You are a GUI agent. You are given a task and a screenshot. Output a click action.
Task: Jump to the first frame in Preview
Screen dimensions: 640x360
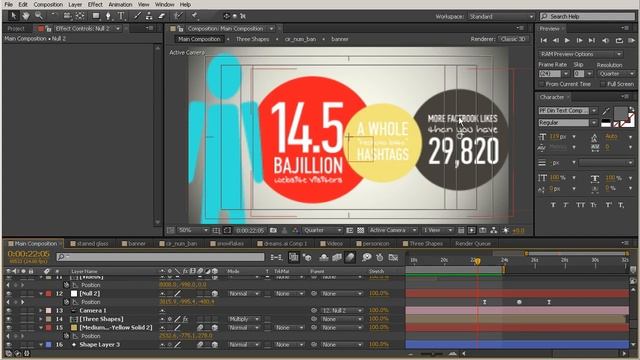tap(544, 40)
